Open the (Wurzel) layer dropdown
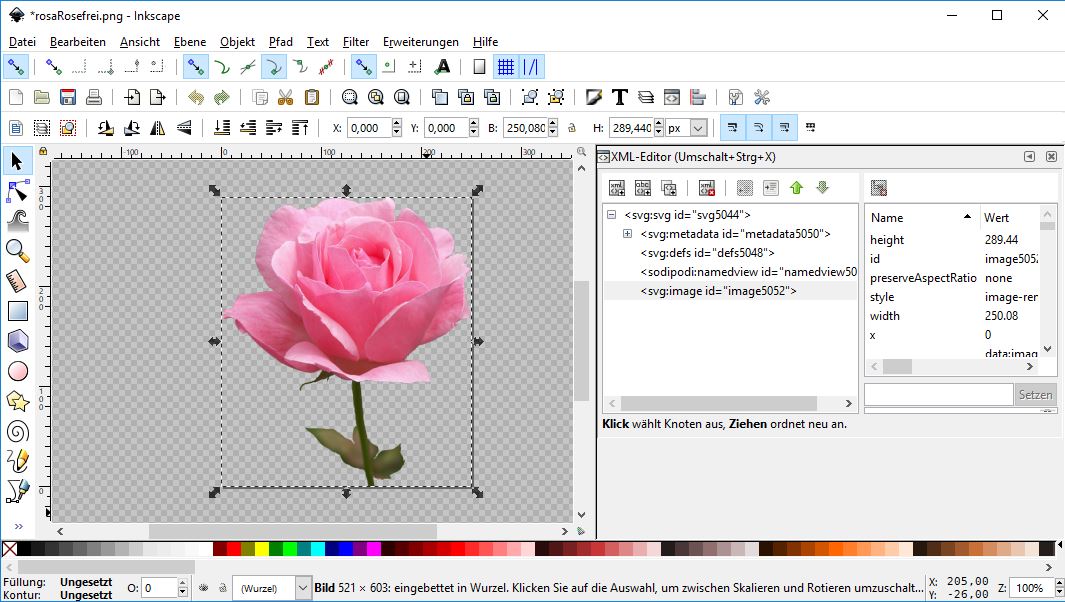The height and width of the screenshot is (602, 1065). (x=303, y=588)
